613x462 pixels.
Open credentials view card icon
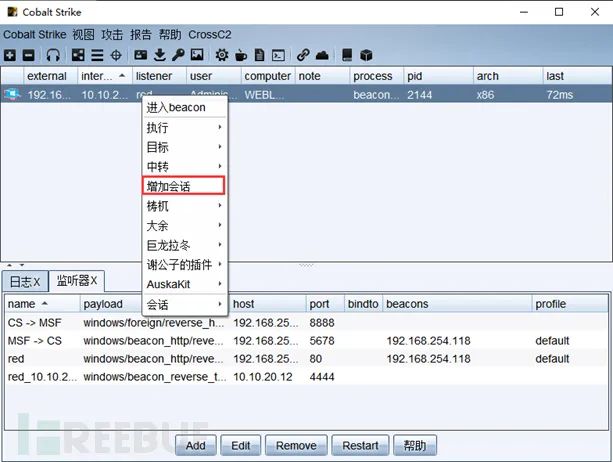(140, 55)
